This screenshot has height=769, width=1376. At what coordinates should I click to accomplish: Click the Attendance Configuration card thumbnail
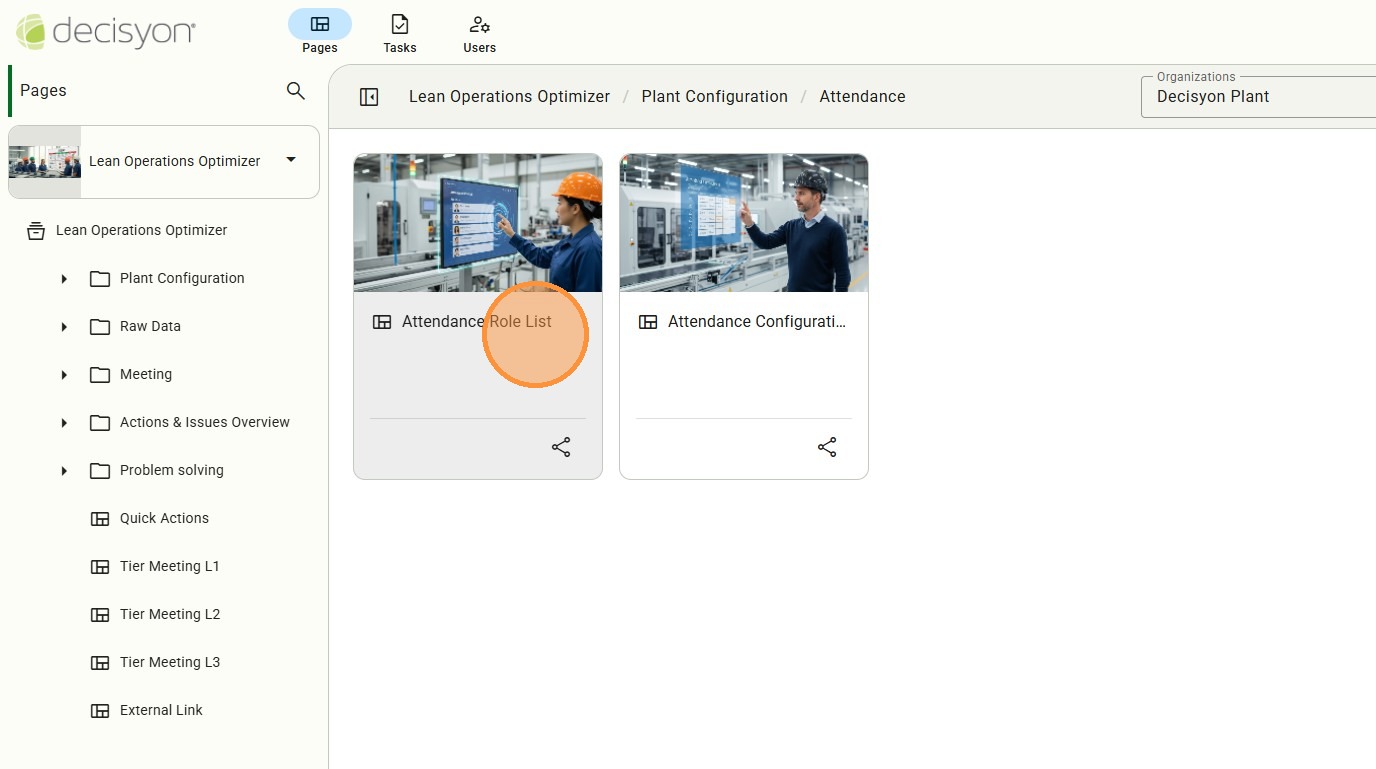(743, 223)
